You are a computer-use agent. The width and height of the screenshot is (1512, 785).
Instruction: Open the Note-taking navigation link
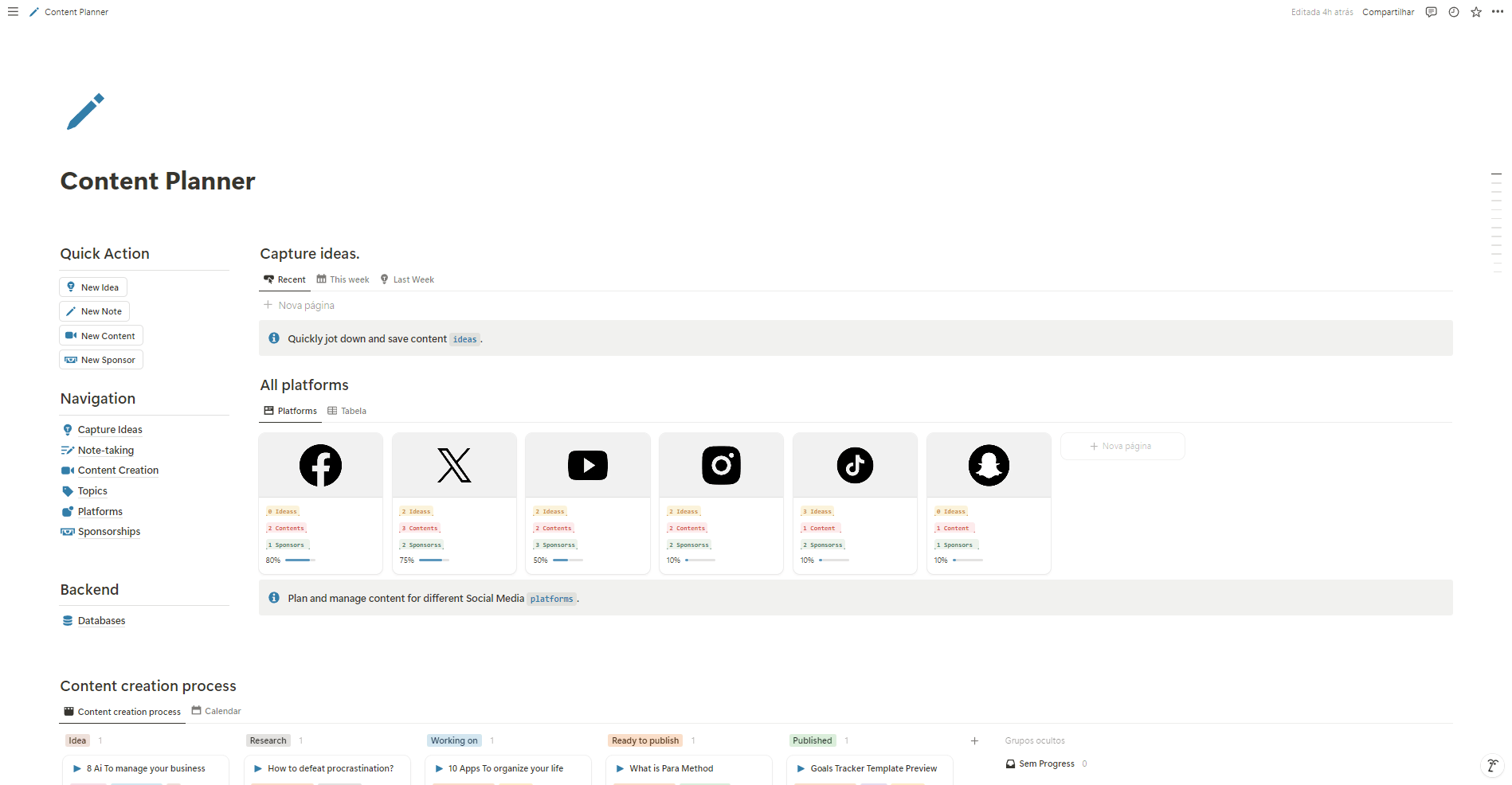tap(106, 451)
